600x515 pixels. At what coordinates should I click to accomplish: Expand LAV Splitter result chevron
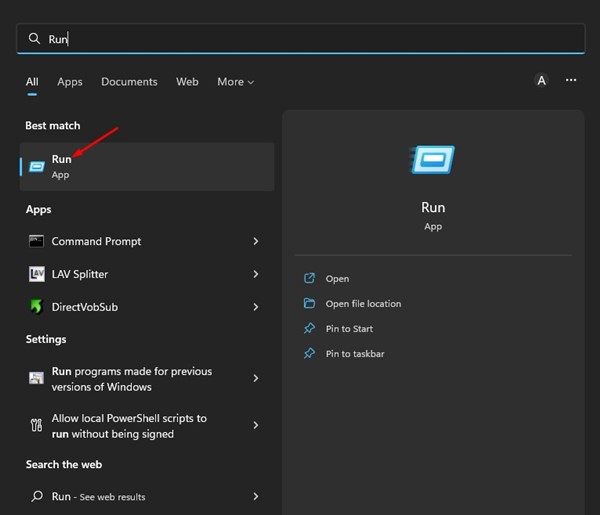(x=256, y=274)
